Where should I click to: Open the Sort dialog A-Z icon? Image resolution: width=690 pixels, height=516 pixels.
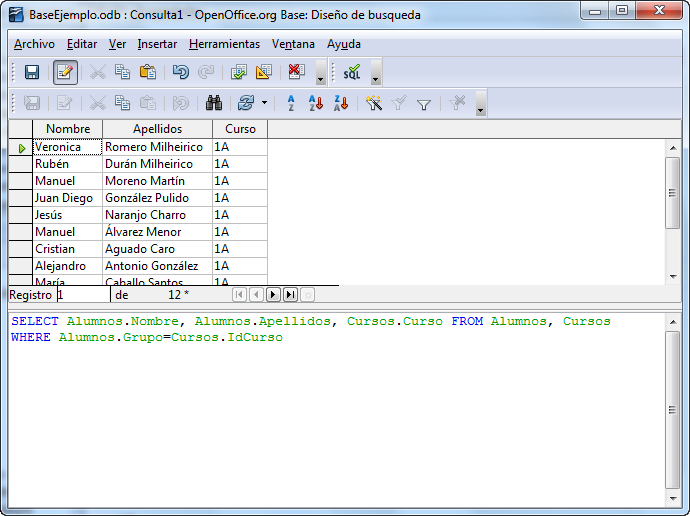tap(291, 103)
